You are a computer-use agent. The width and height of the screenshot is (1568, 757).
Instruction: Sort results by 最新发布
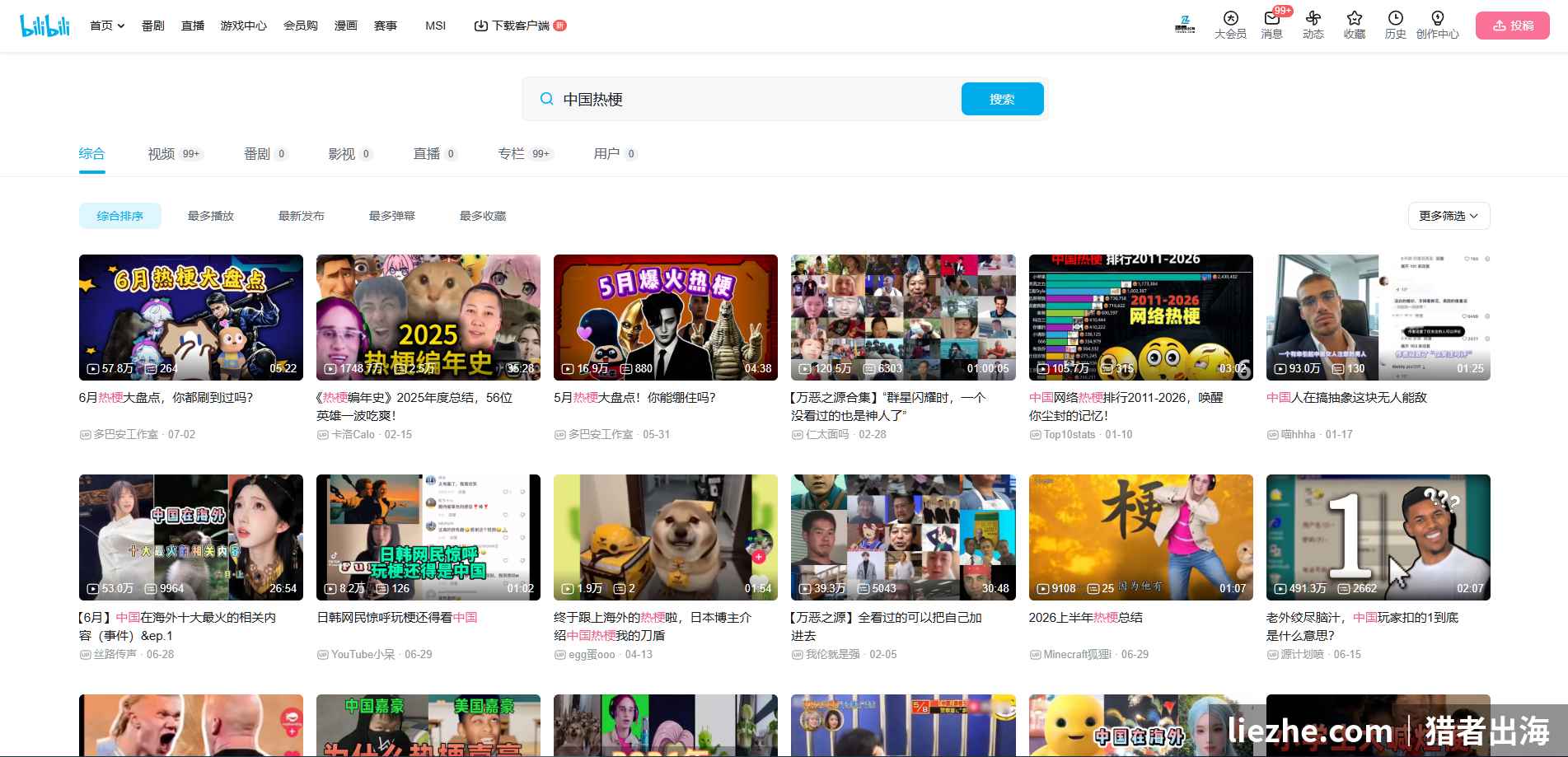(x=302, y=216)
